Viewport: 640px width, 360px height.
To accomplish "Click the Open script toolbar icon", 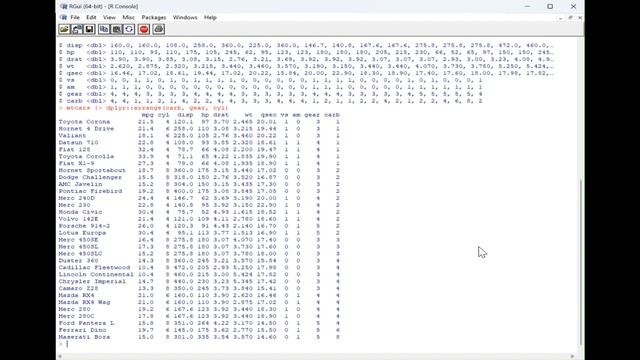I will click(64, 29).
